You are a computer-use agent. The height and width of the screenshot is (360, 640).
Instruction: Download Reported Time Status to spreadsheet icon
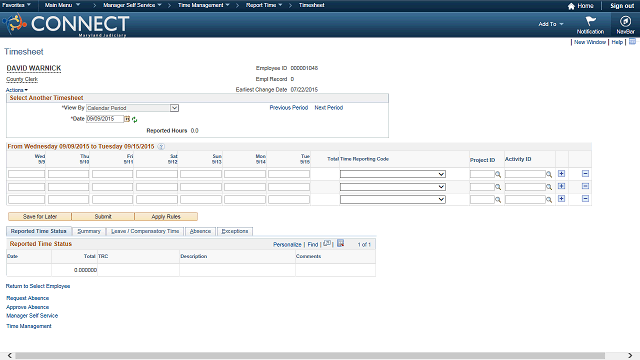(x=340, y=243)
